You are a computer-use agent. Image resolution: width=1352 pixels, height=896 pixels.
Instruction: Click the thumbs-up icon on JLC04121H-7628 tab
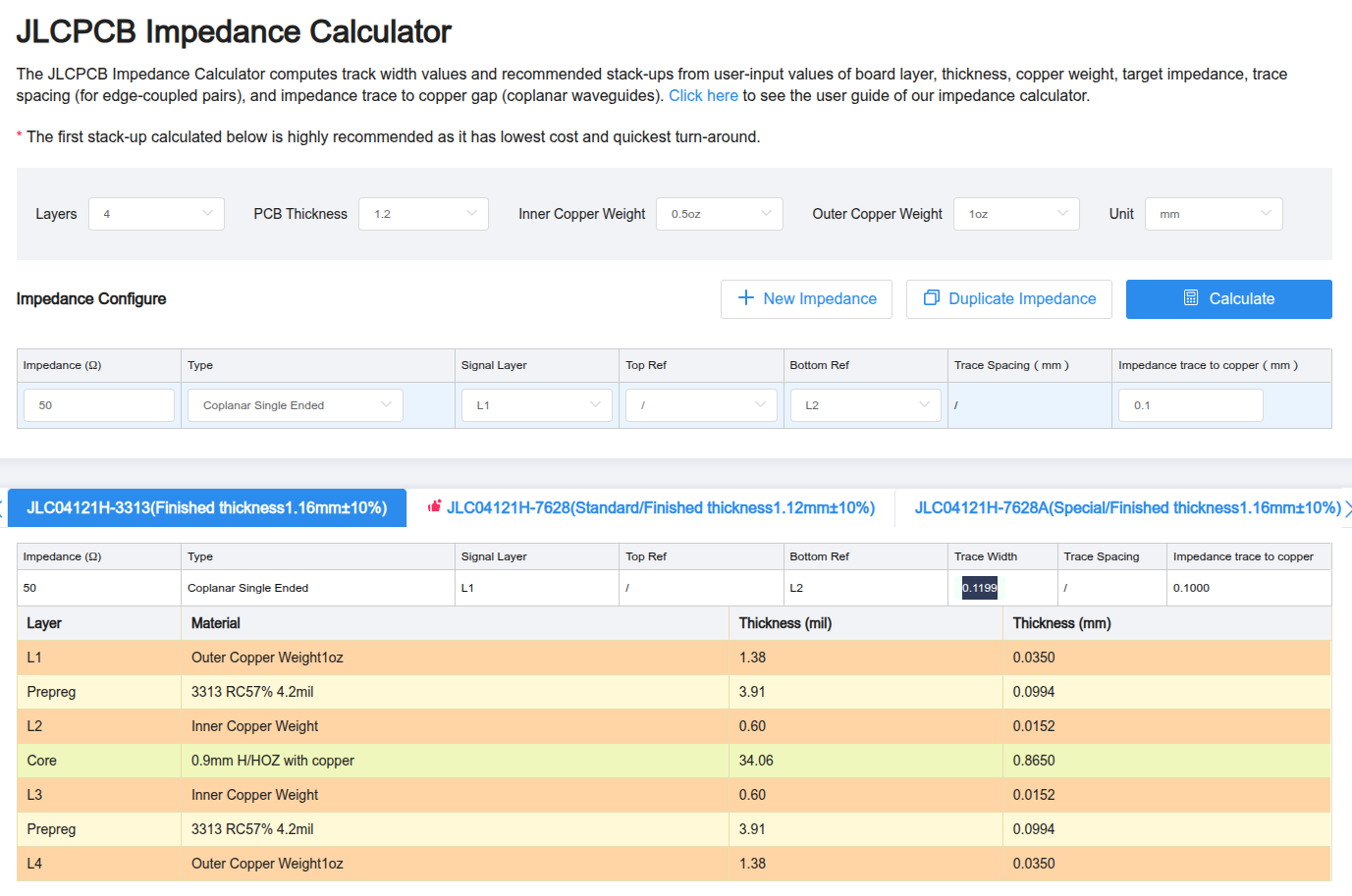coord(434,507)
